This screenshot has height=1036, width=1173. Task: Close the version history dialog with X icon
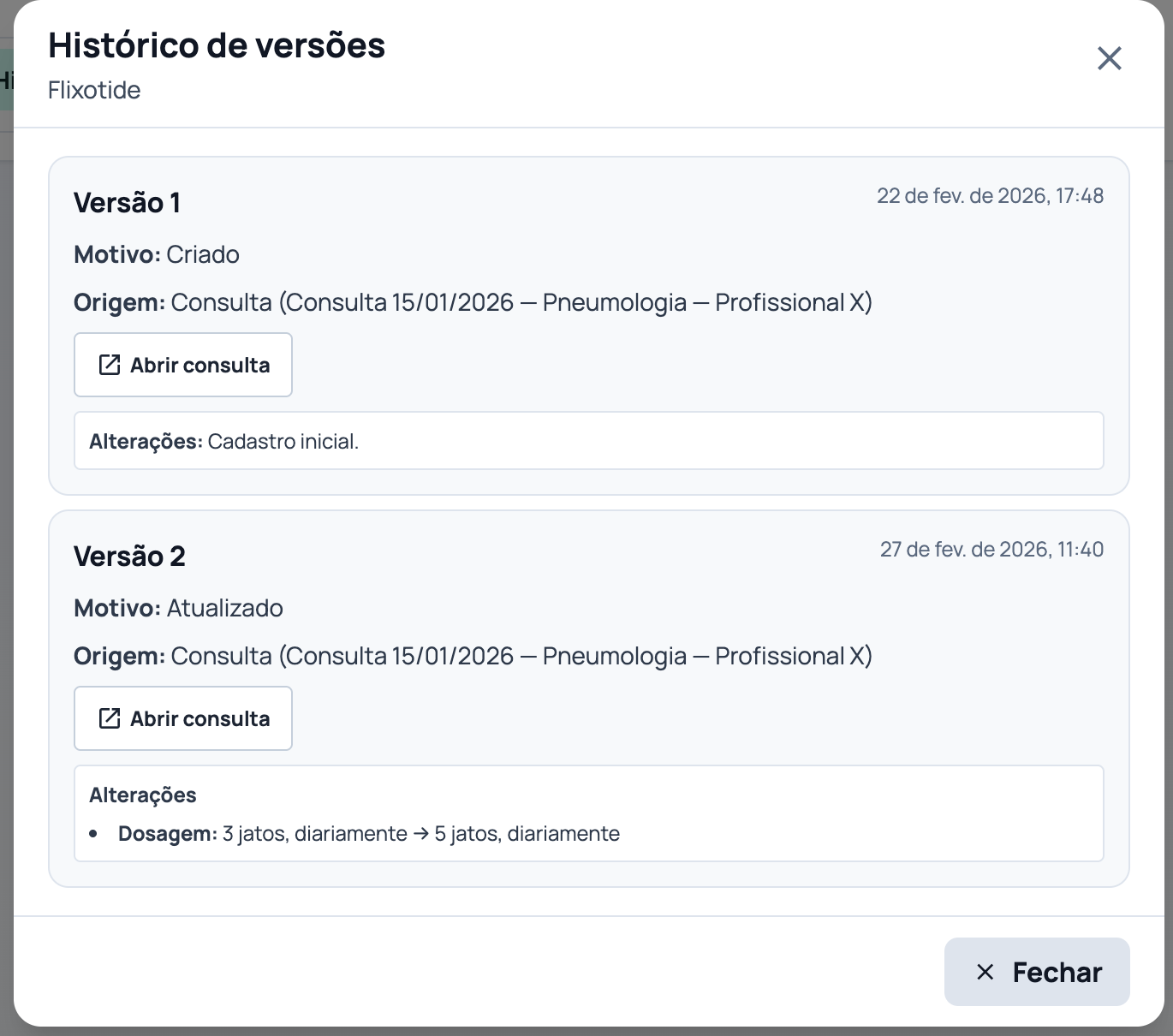[x=1110, y=58]
